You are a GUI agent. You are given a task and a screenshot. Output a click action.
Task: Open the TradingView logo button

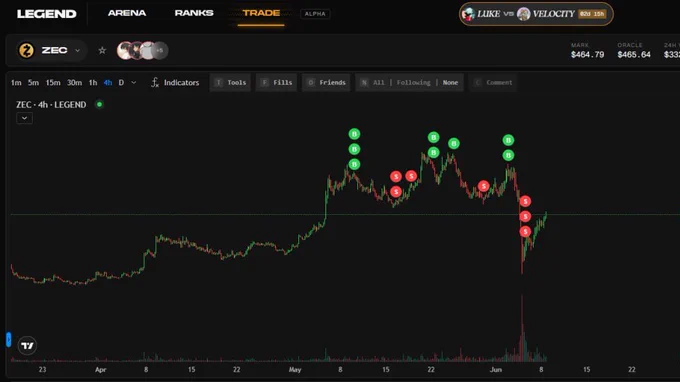click(x=27, y=346)
